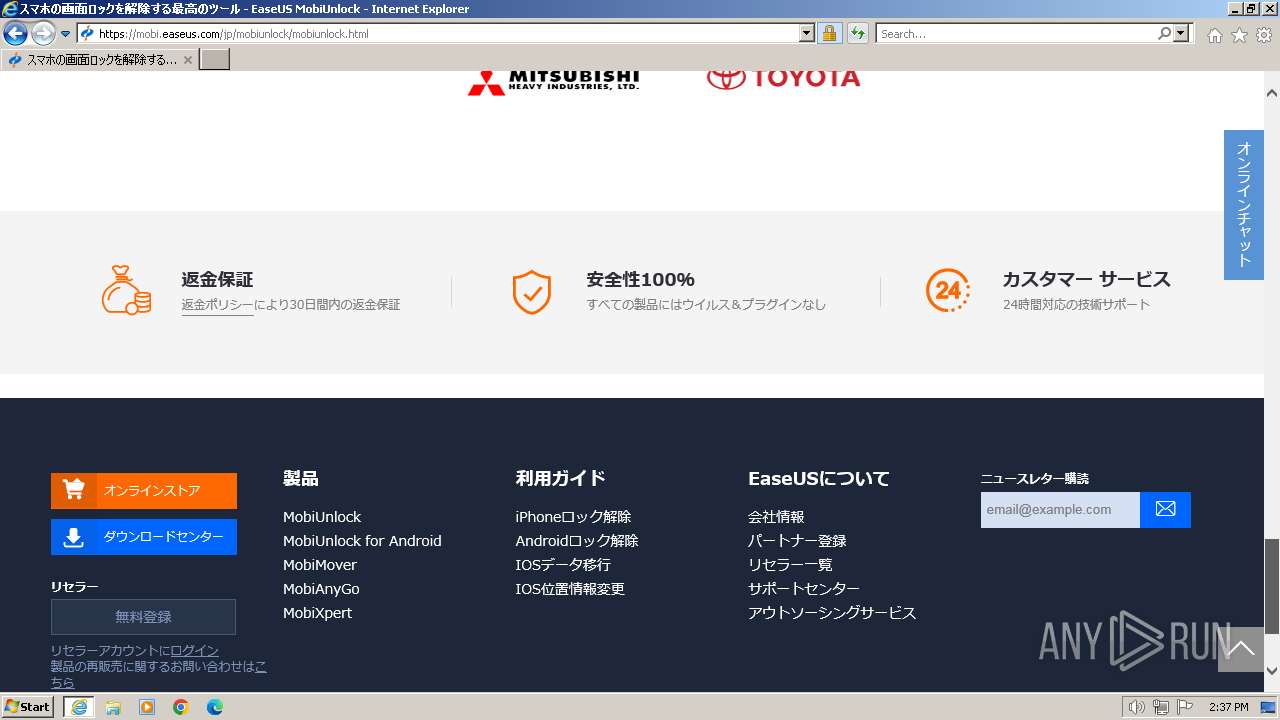Click the 2:37 PM system clock
Viewport: 1280px width, 720px height.
1229,707
